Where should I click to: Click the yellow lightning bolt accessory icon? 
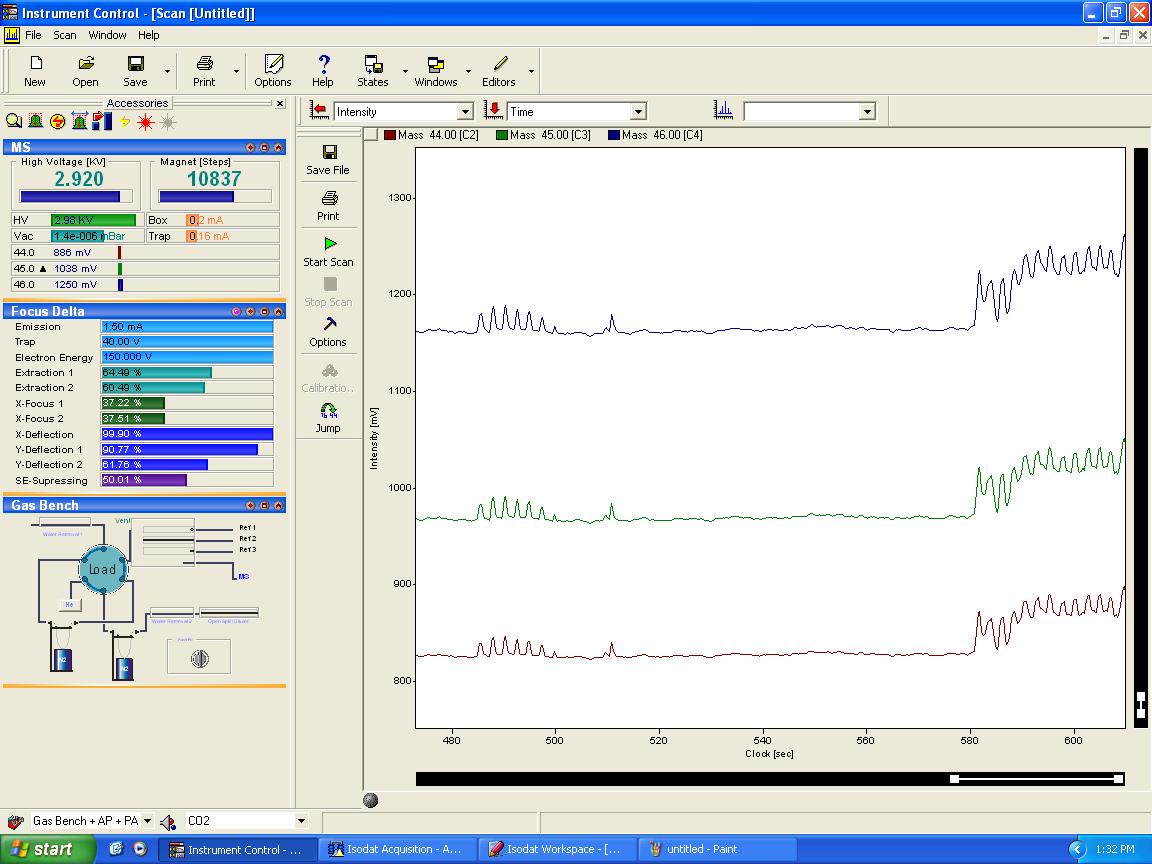click(x=124, y=121)
